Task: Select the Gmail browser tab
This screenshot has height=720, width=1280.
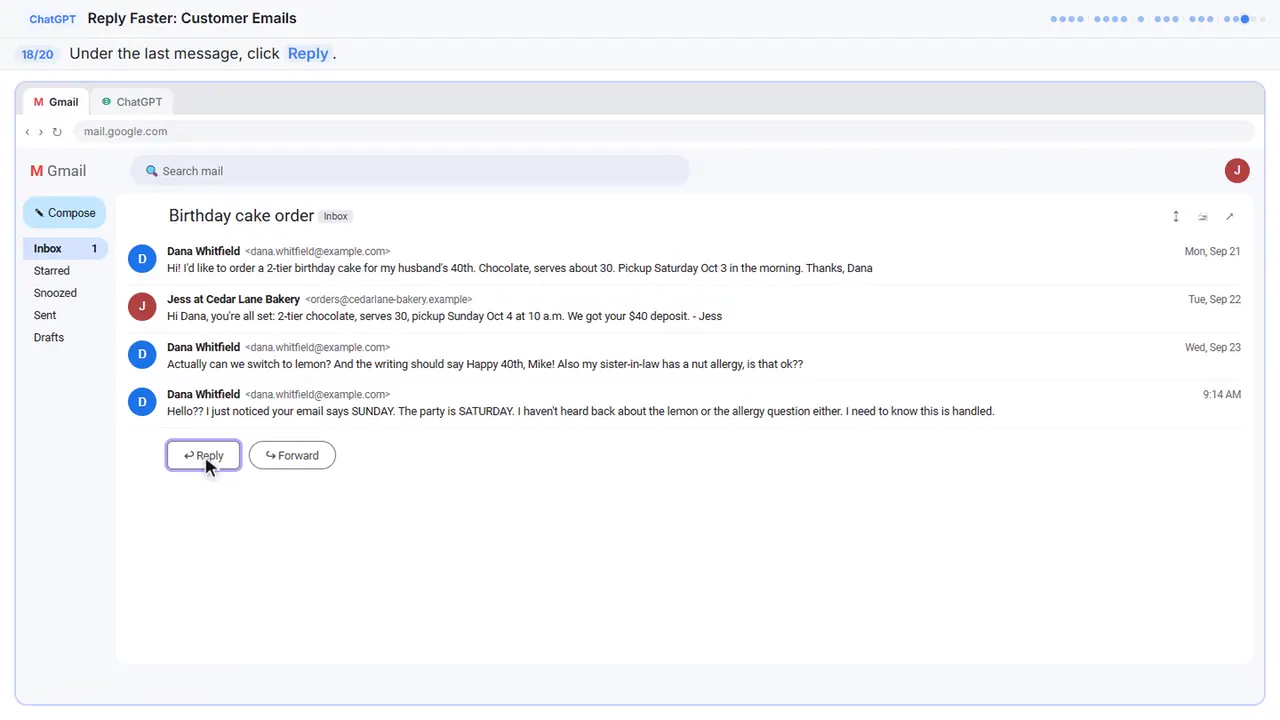Action: click(x=56, y=102)
